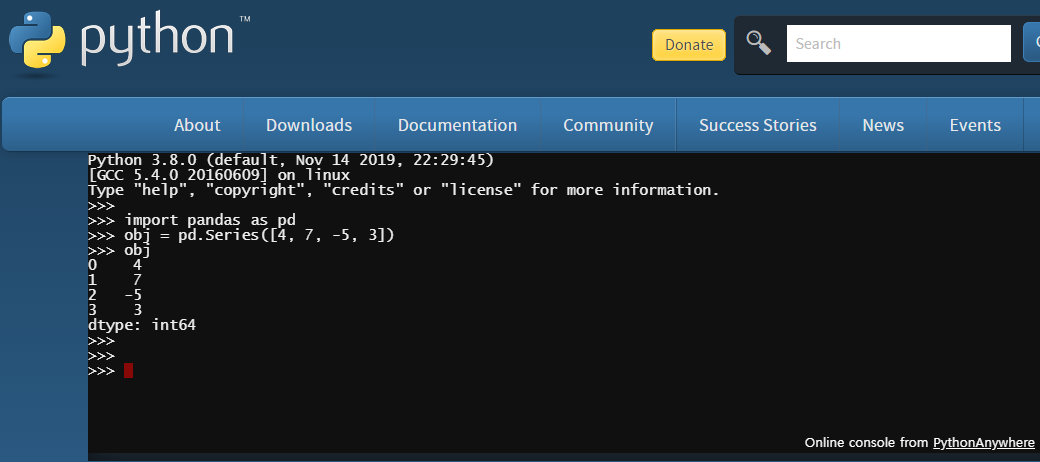Click the 'dtype: int64' output line
This screenshot has height=462, width=1040.
pyautogui.click(x=142, y=325)
